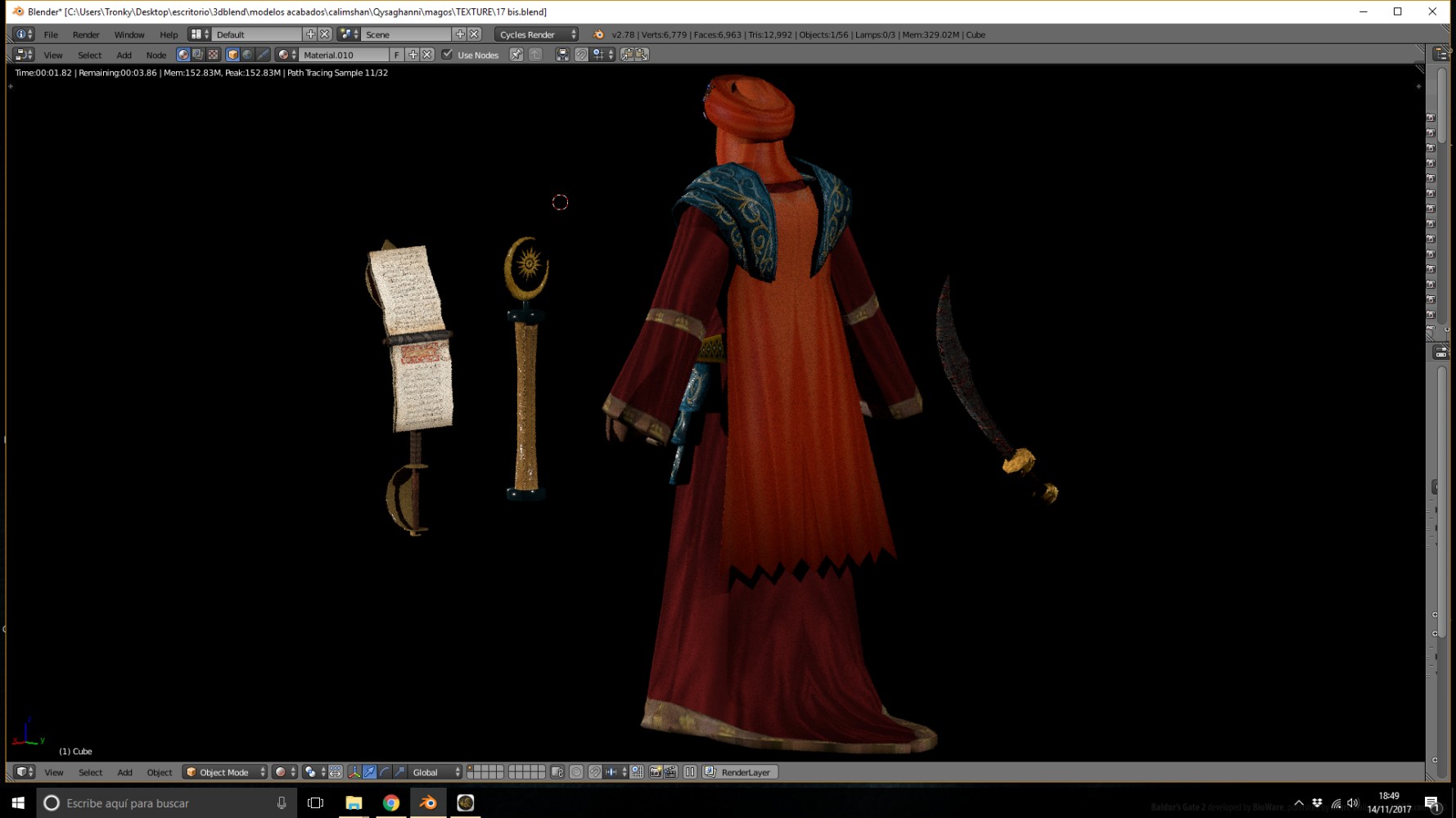Click the RenderLayer button
This screenshot has height=818, width=1456.
(x=739, y=772)
